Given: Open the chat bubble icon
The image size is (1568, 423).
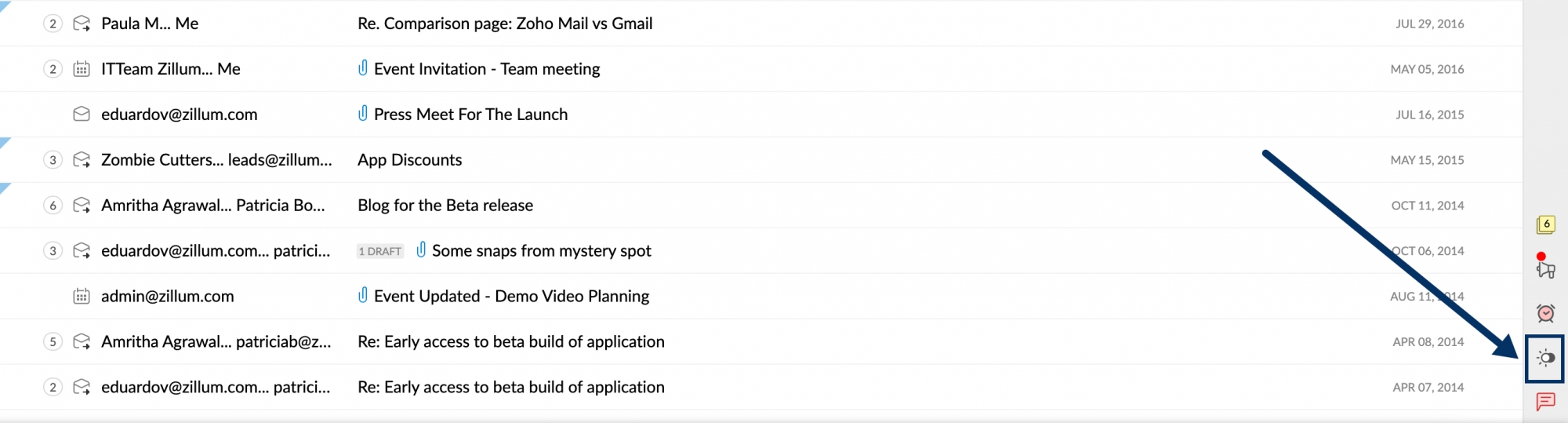Looking at the screenshot, I should (1545, 402).
